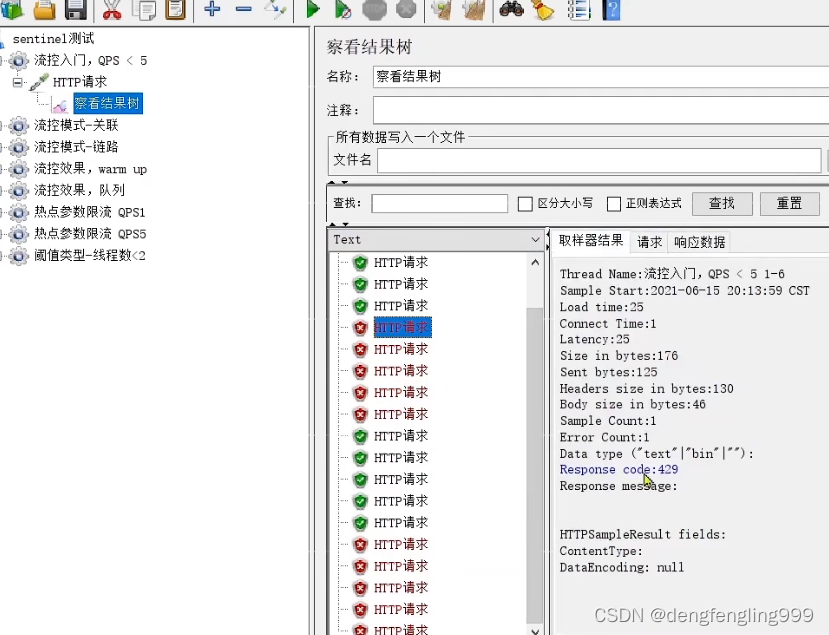Screen dimensions: 829x635
Task: Click the gear icon of 流控入门, QPS < 5
Action: tap(19, 60)
